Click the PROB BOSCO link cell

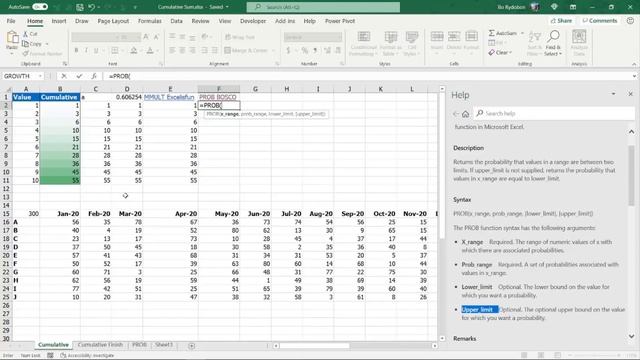(218, 97)
